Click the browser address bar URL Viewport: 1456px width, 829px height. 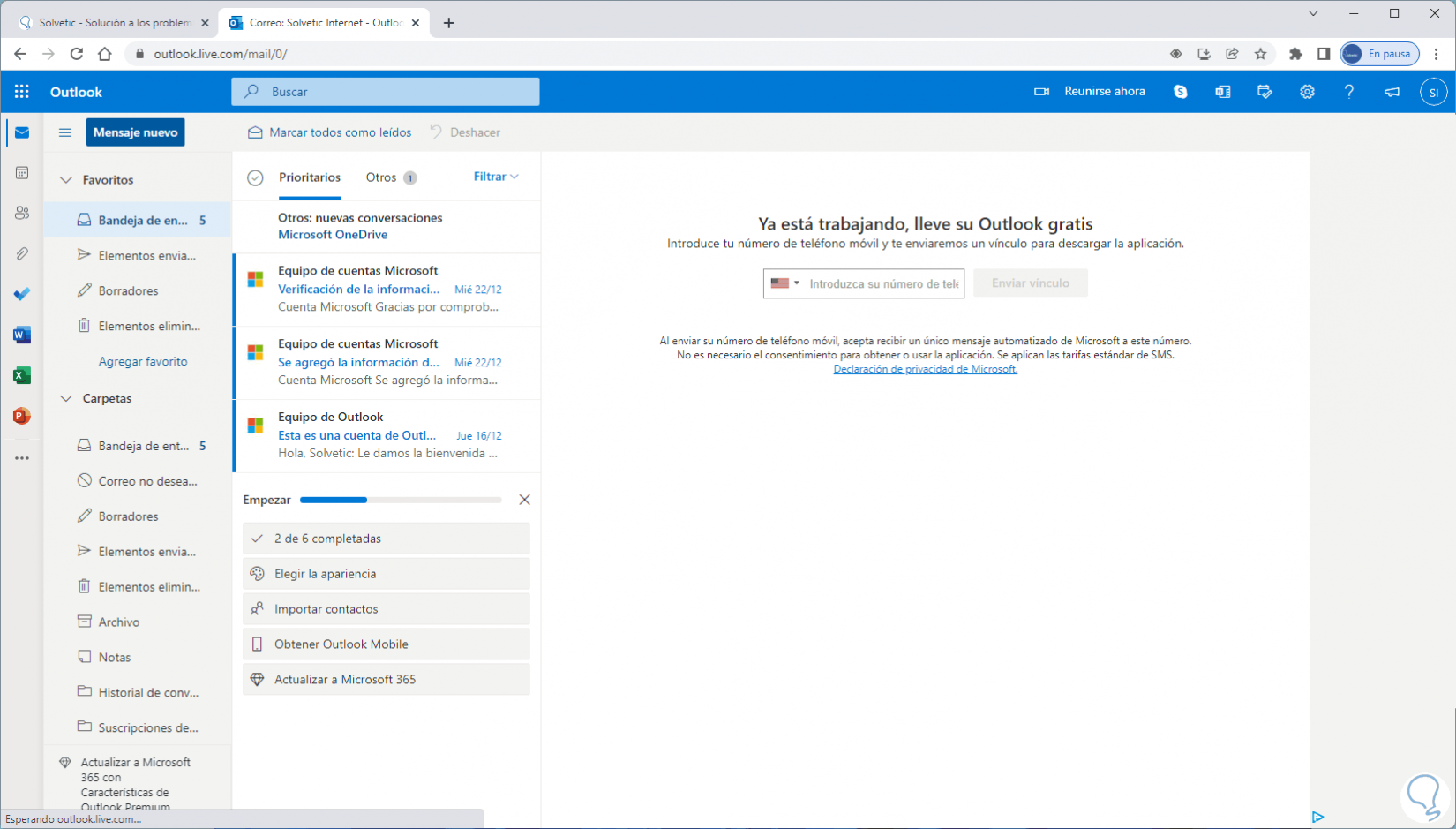point(221,54)
